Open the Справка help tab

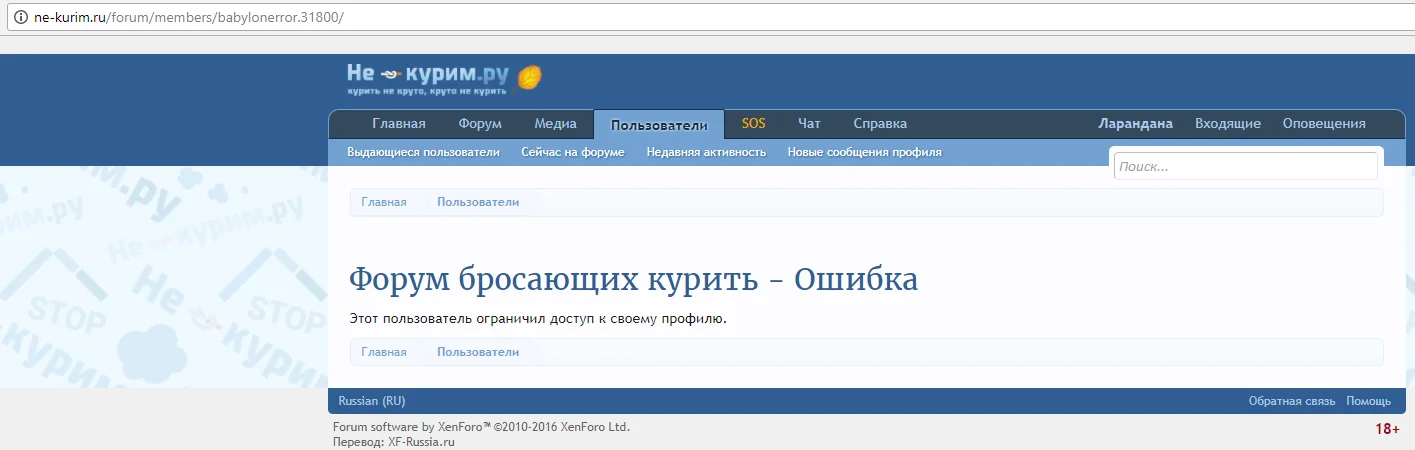880,124
